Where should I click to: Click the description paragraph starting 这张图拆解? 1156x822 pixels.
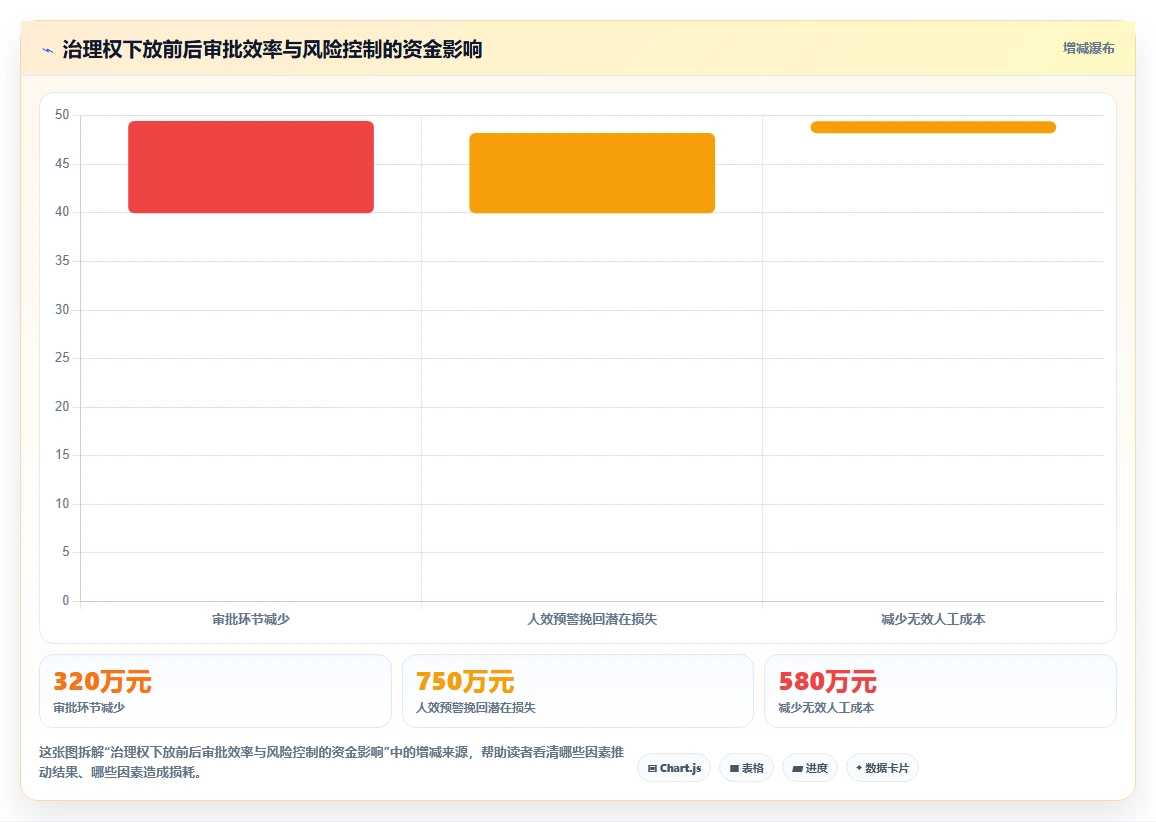[332, 762]
